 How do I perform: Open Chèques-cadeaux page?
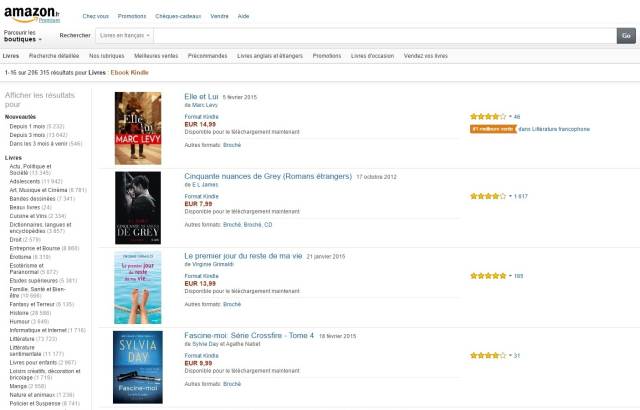pyautogui.click(x=178, y=16)
